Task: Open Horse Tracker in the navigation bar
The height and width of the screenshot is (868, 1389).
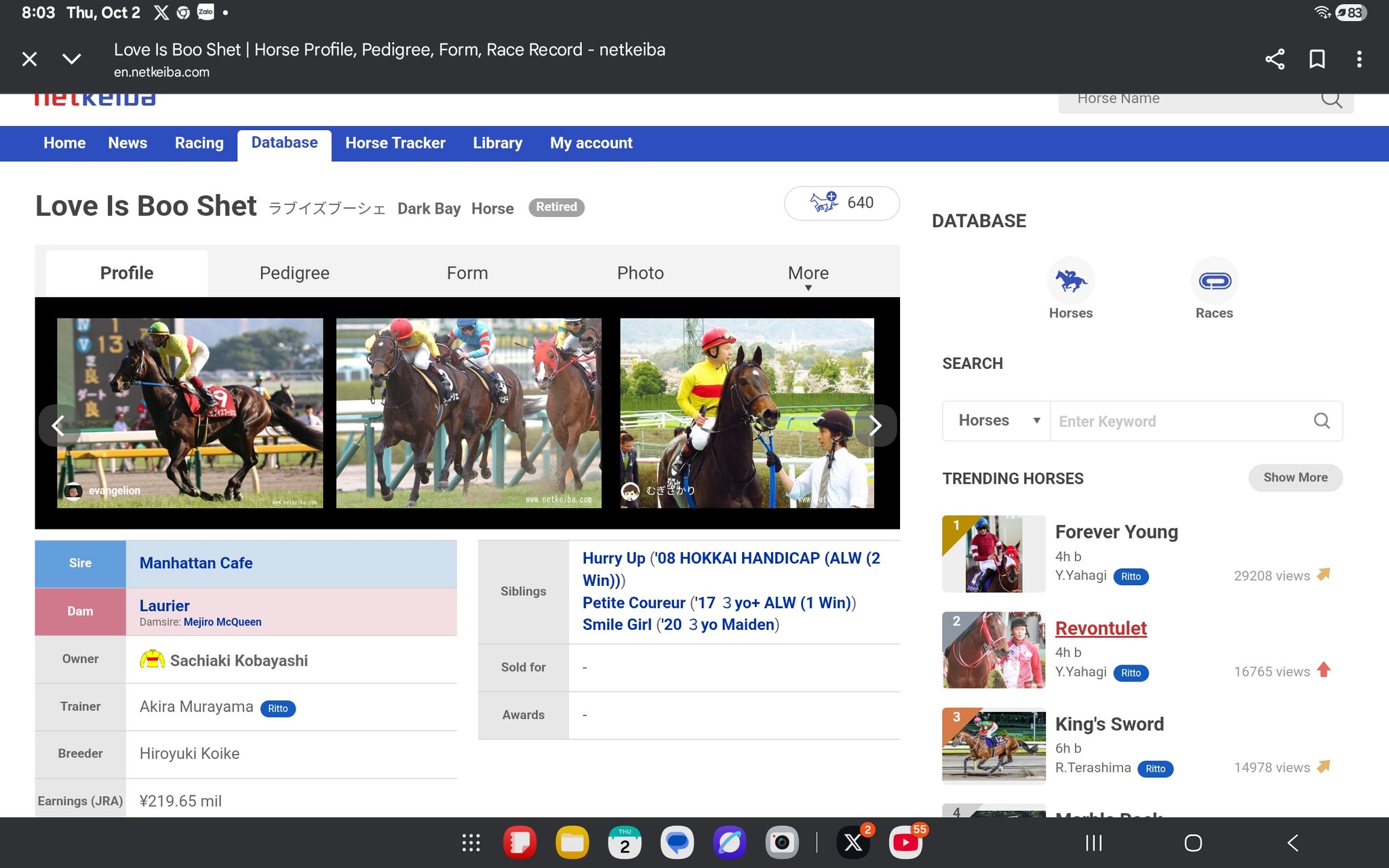Action: click(395, 143)
